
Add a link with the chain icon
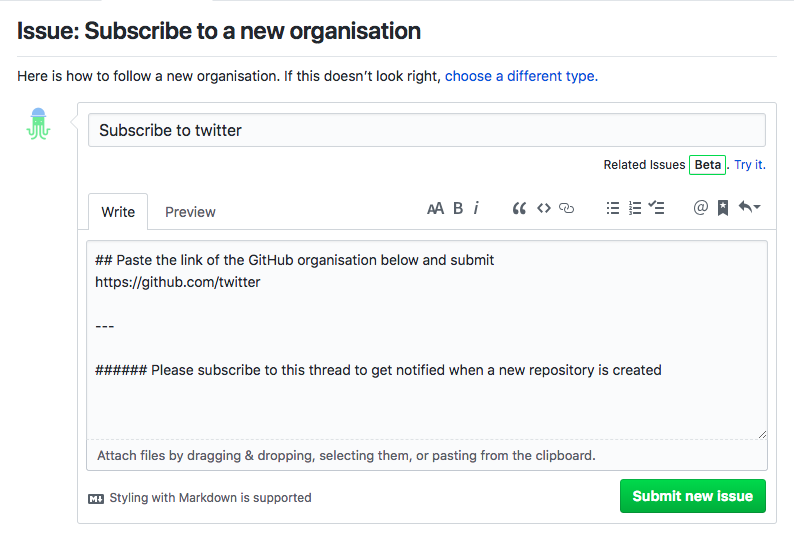(567, 209)
